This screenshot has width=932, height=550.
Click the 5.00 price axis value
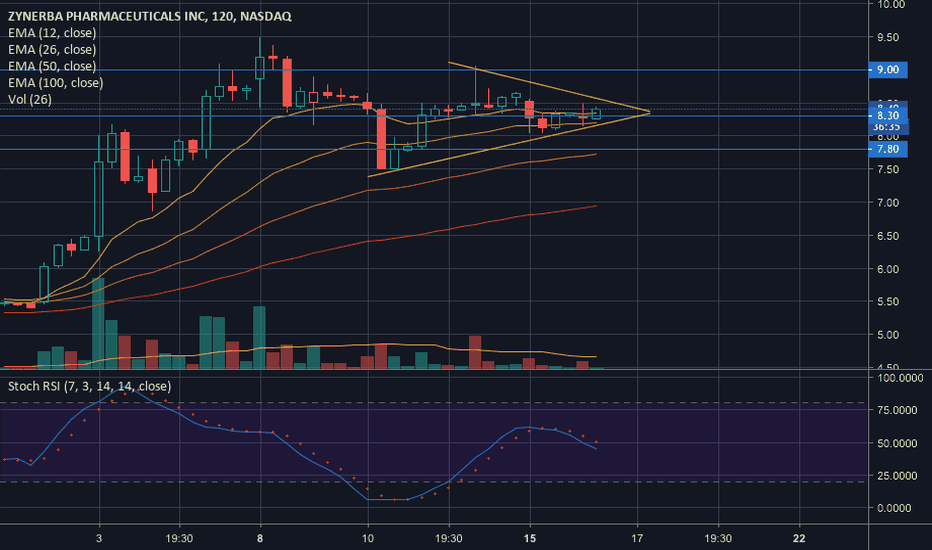pyautogui.click(x=888, y=335)
